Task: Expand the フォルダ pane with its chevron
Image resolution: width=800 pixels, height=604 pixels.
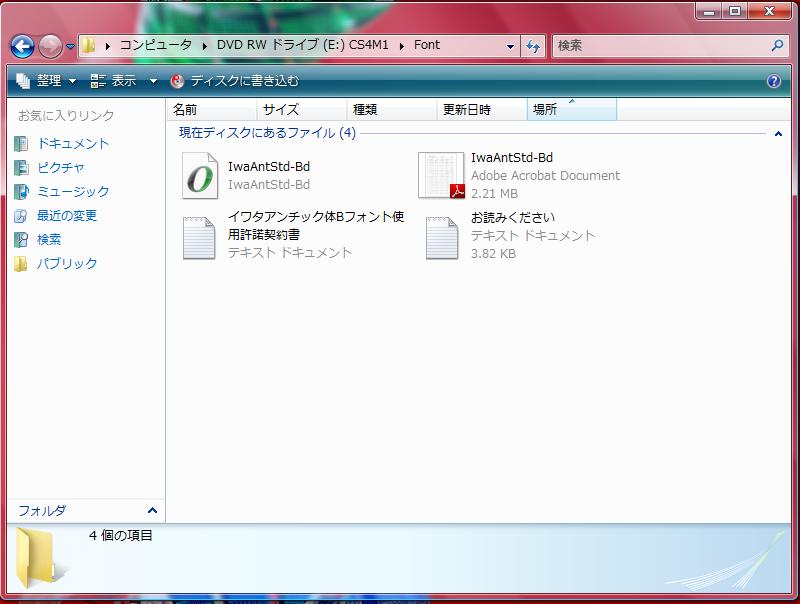Action: [x=152, y=510]
